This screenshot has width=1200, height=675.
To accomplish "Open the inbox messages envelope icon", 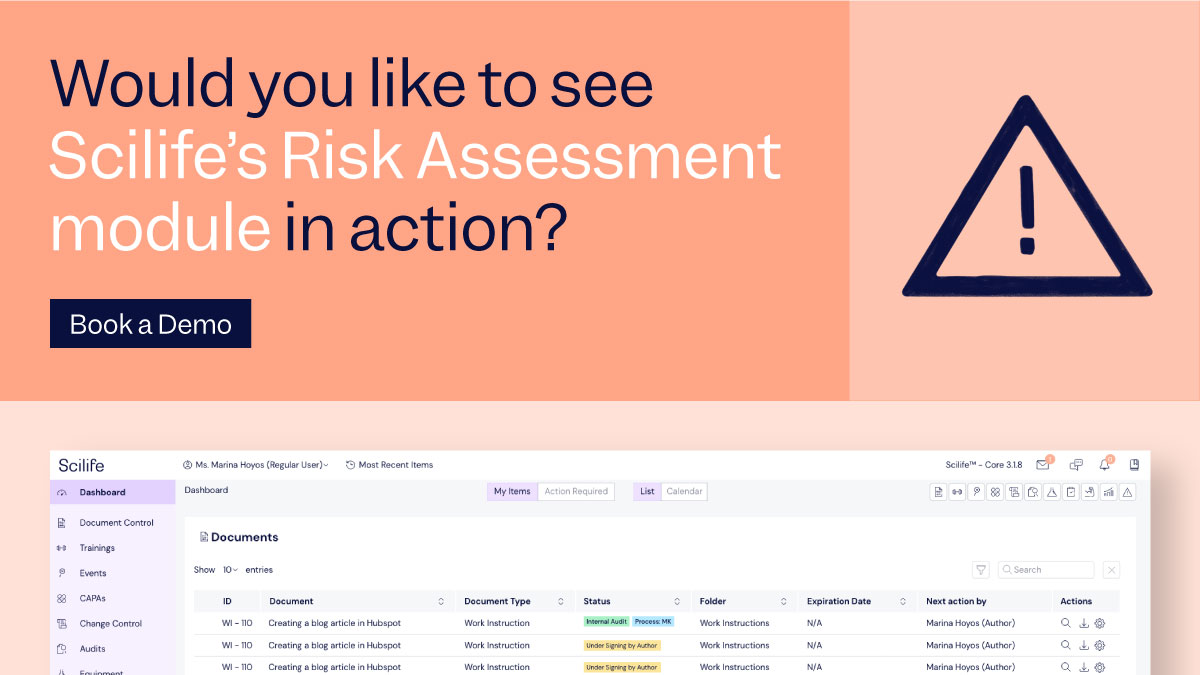I will coord(1043,464).
